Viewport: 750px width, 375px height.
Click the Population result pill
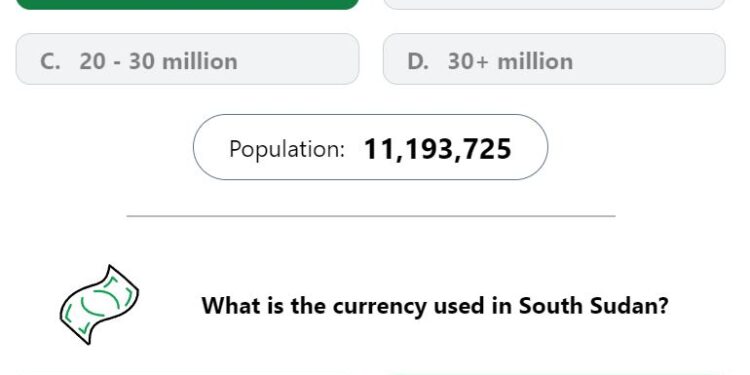pos(371,147)
